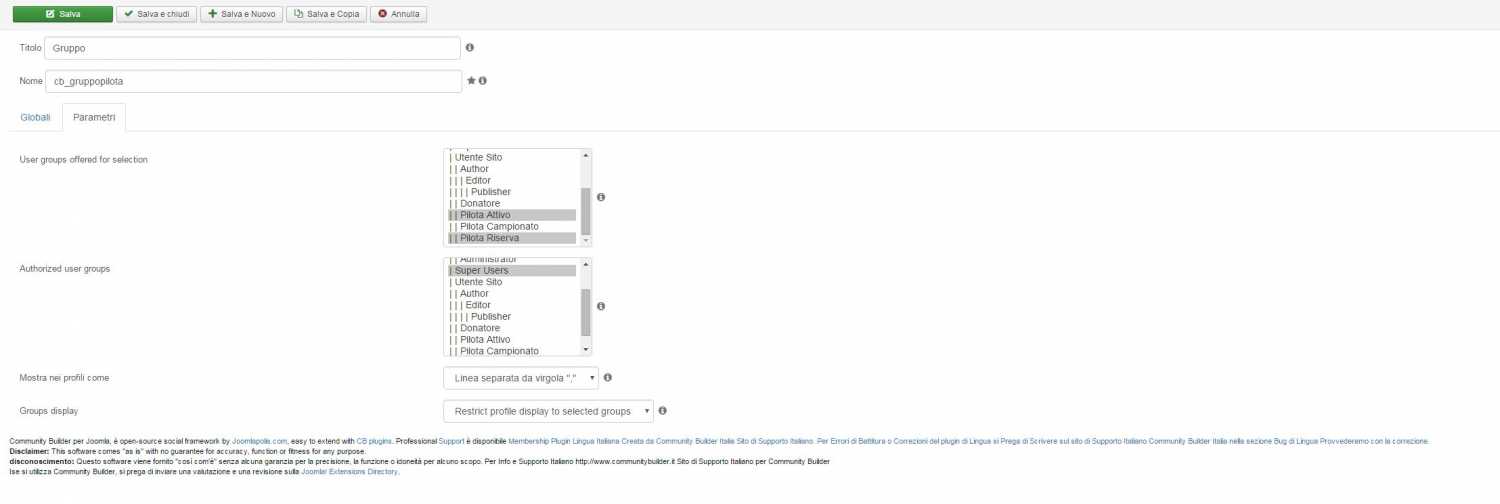The height and width of the screenshot is (504, 1500).
Task: Select Donatore in Authorized user groups list
Action: coord(480,328)
